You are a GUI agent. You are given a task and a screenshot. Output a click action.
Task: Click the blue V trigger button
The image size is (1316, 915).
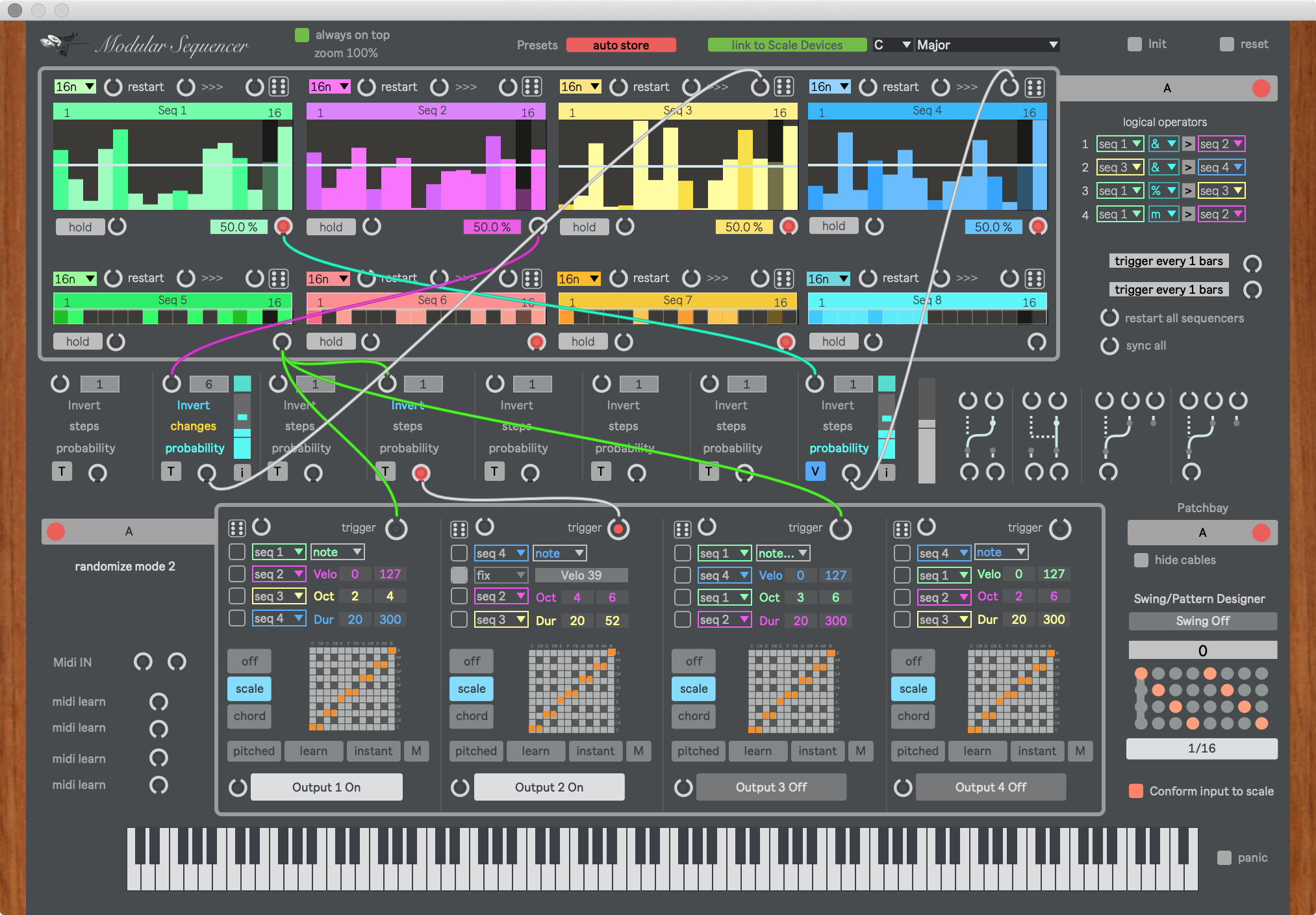[x=815, y=471]
